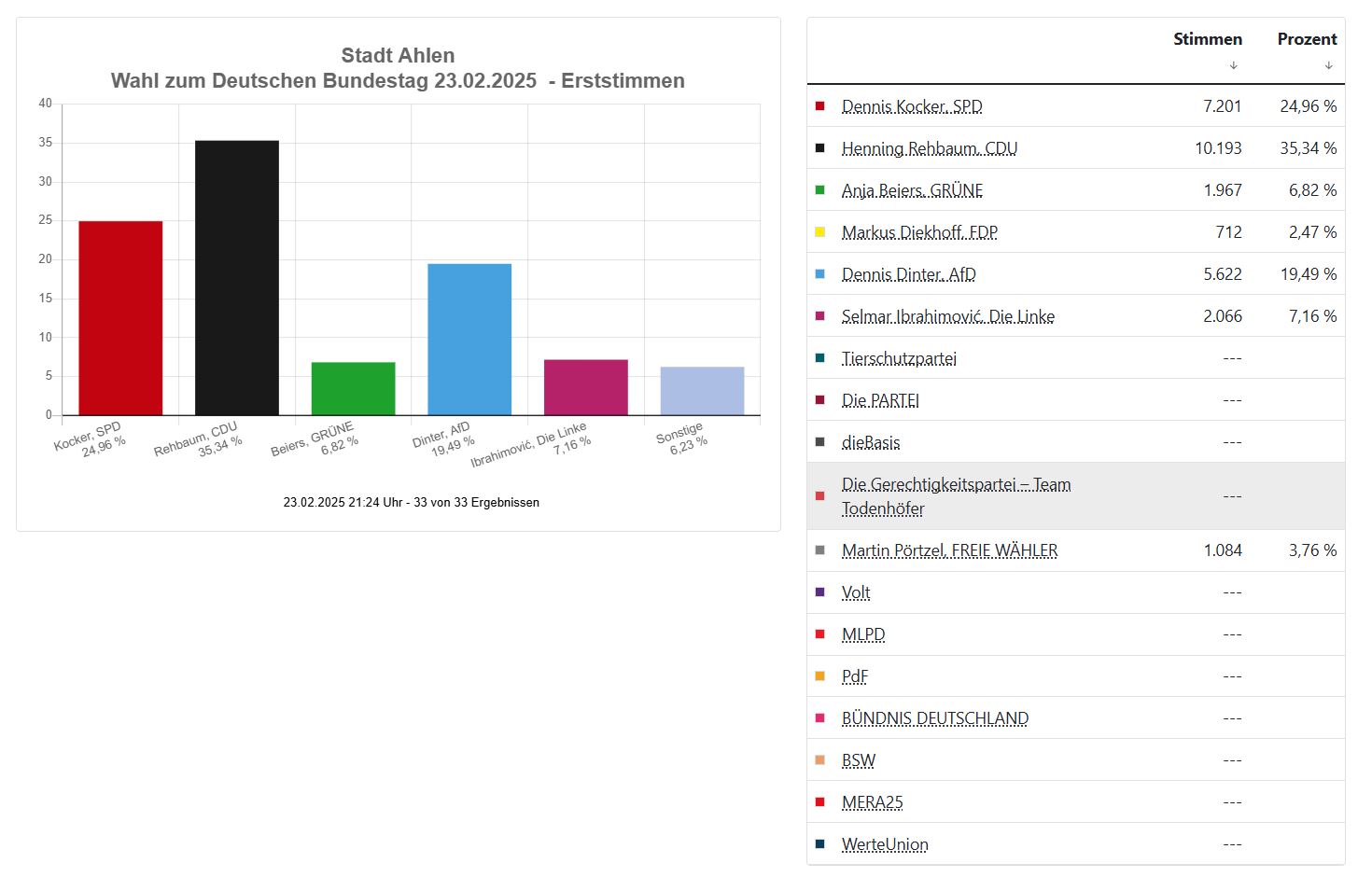Open Die Gerechtigkeitspartei – Team Todenhöfer link

coord(956,496)
